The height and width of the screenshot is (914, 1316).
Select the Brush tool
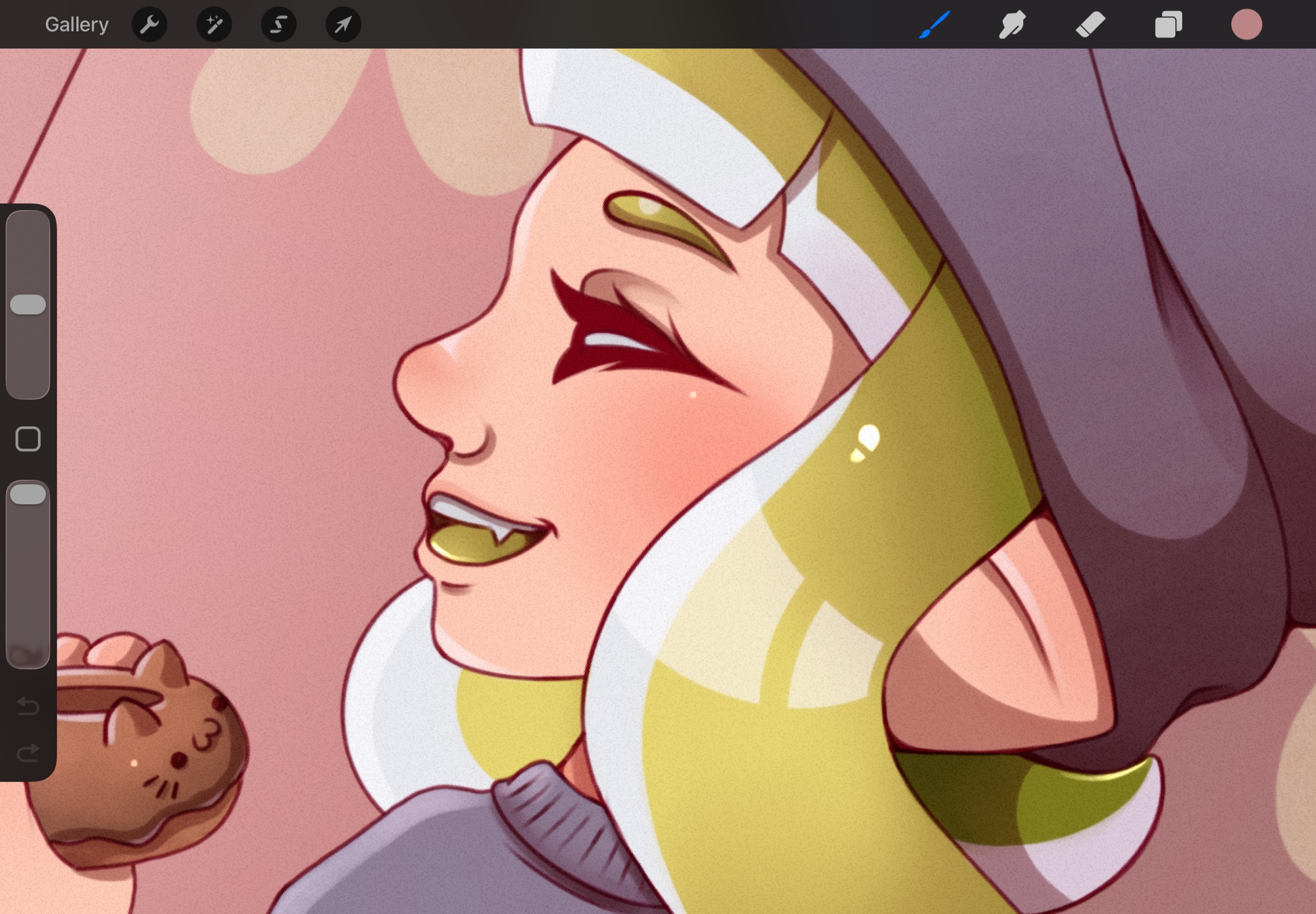[x=934, y=25]
